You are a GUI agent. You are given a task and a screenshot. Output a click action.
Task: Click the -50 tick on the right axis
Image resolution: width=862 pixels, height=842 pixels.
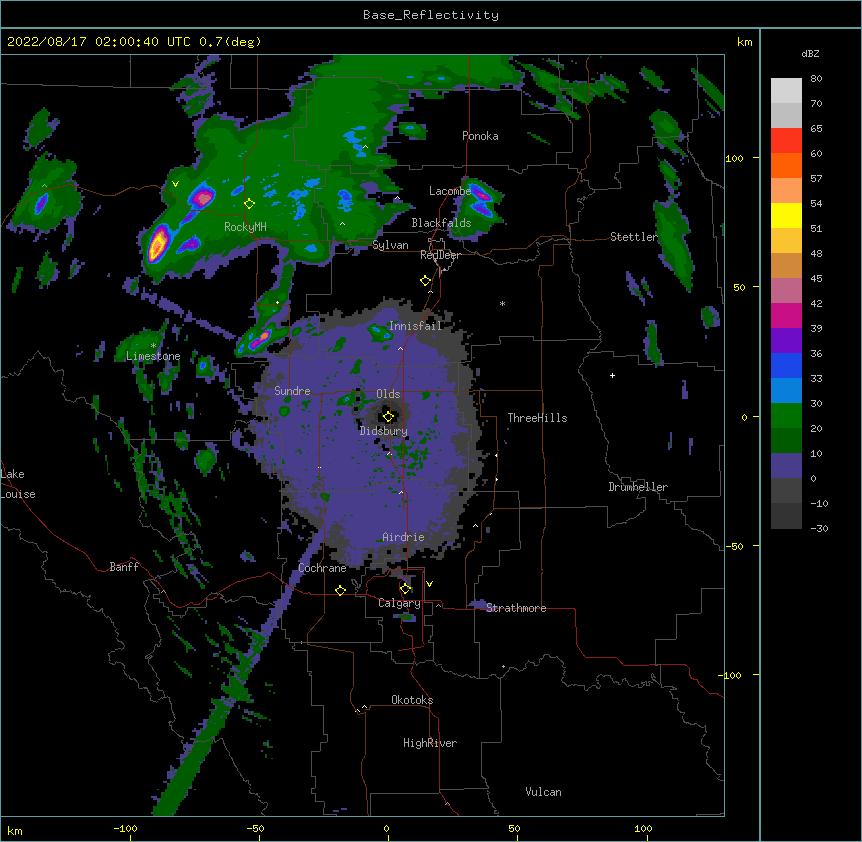(734, 546)
